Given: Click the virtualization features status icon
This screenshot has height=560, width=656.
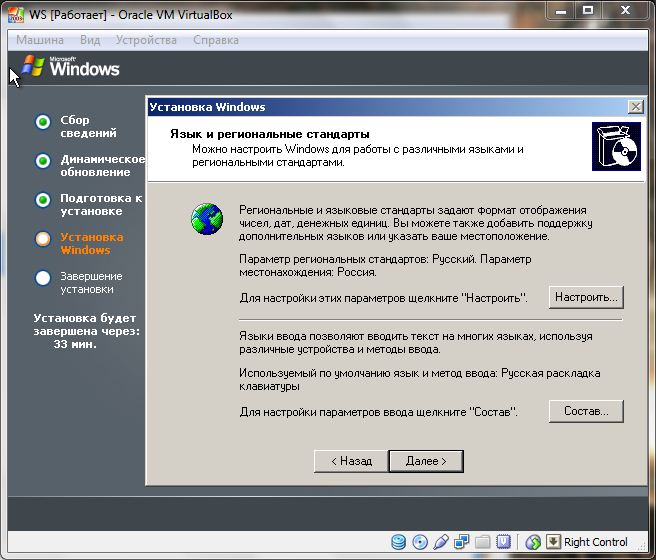Looking at the screenshot, I should click(503, 542).
